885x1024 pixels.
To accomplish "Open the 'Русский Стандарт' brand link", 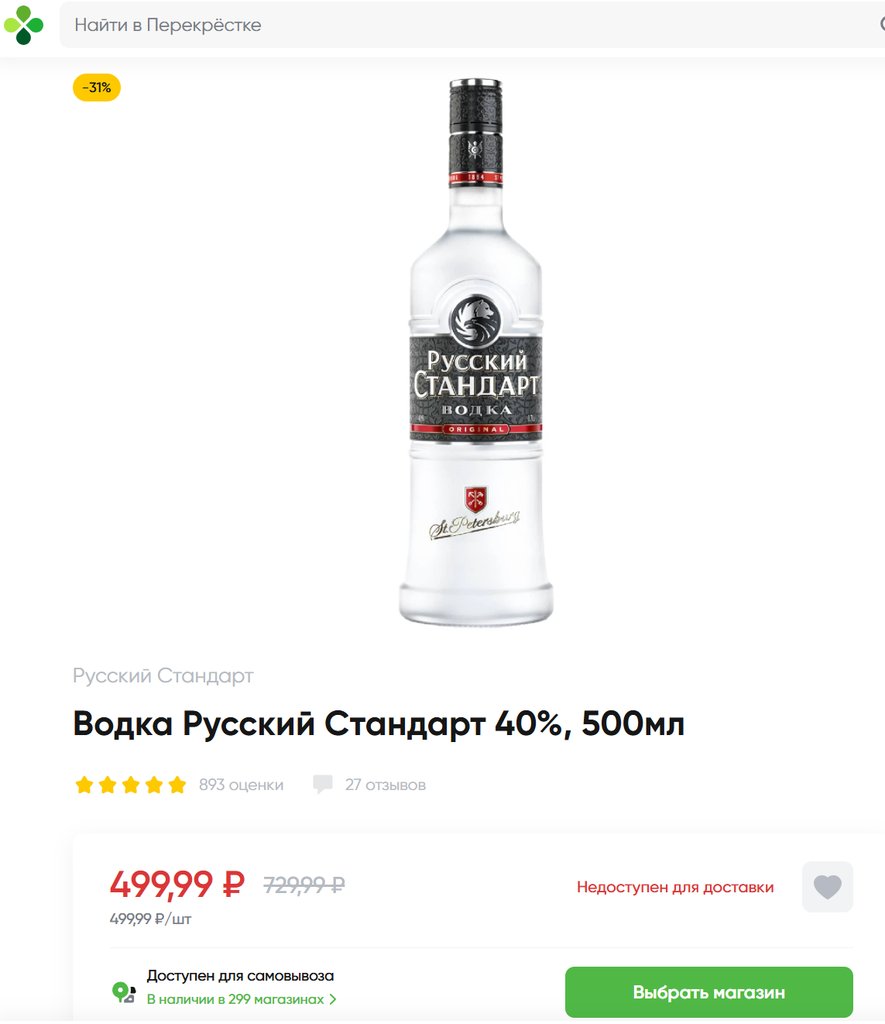I will tap(163, 675).
